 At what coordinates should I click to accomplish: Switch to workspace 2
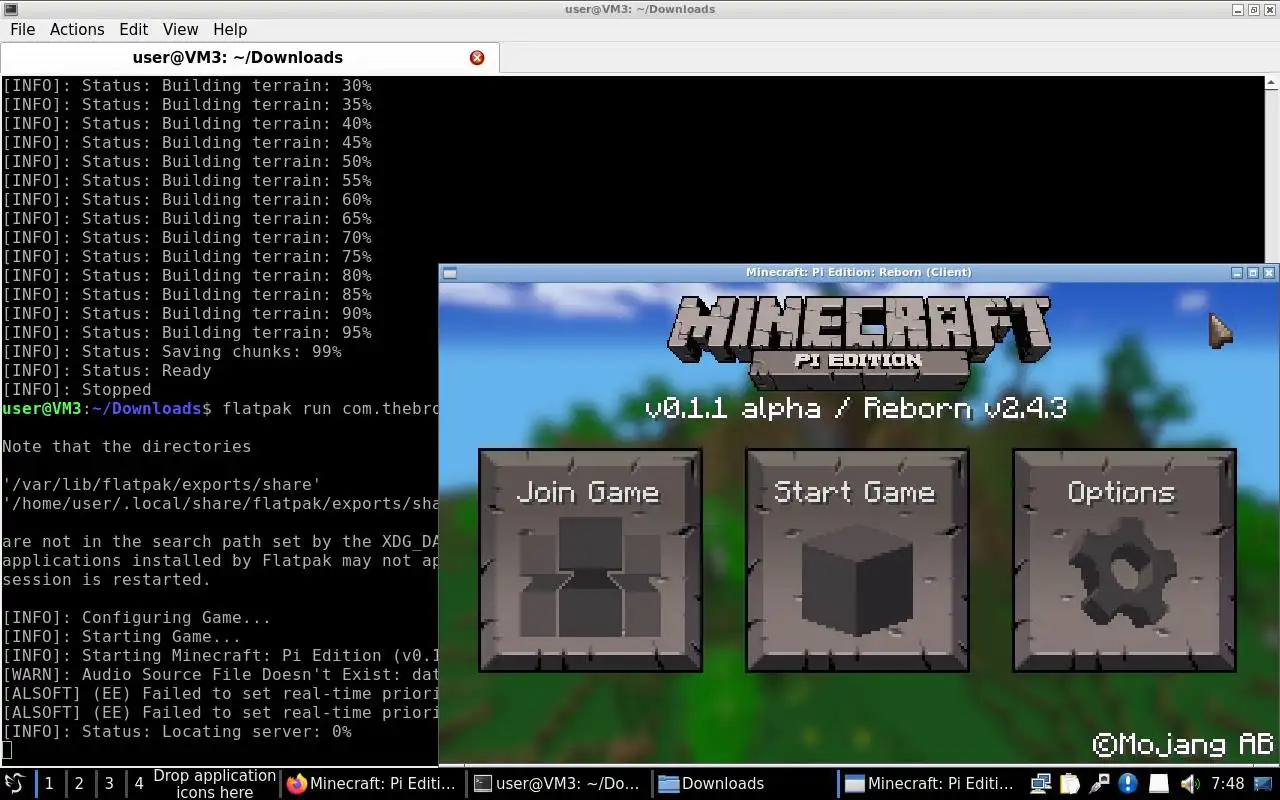click(x=79, y=783)
